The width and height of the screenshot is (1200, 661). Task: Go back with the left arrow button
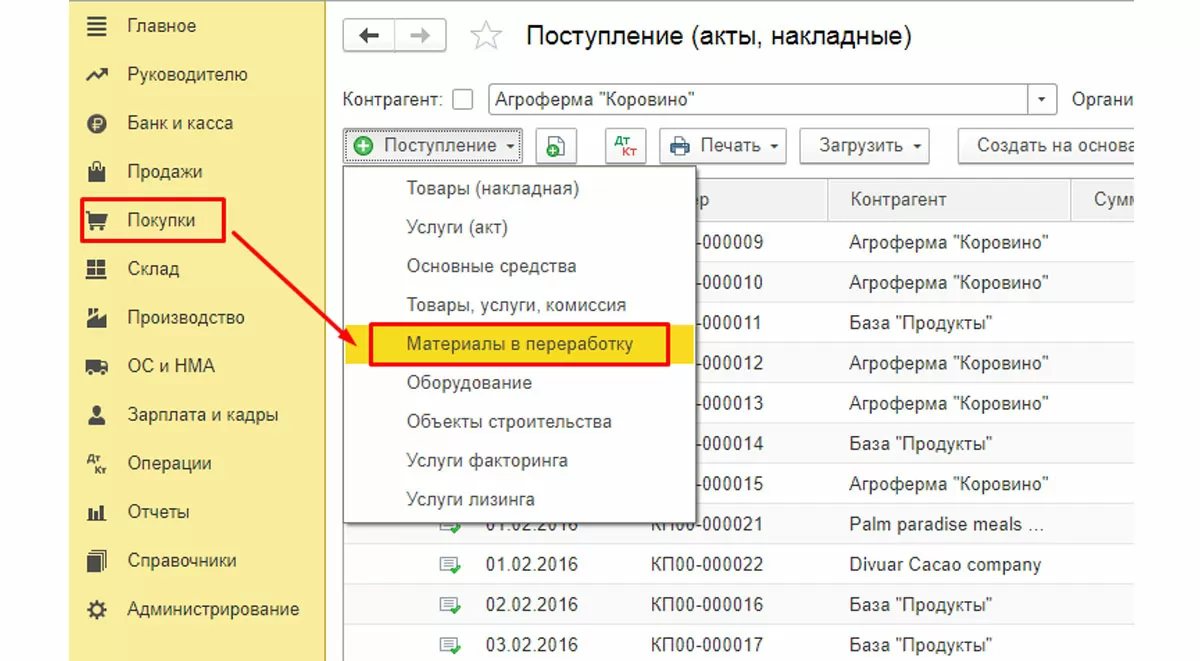click(369, 36)
